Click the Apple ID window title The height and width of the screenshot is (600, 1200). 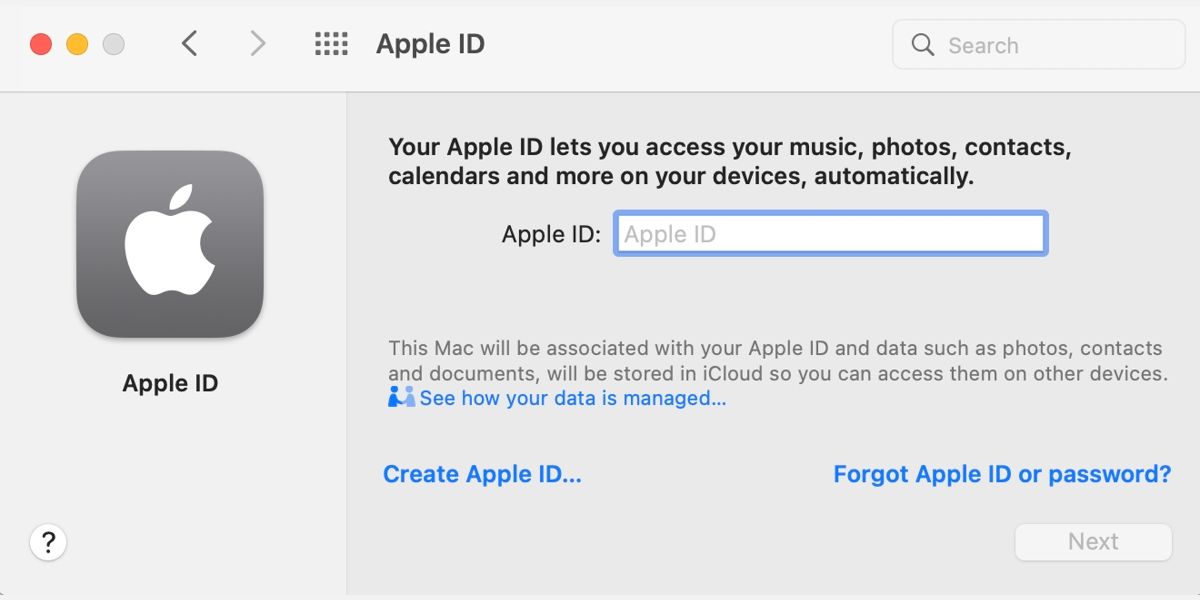[x=430, y=43]
